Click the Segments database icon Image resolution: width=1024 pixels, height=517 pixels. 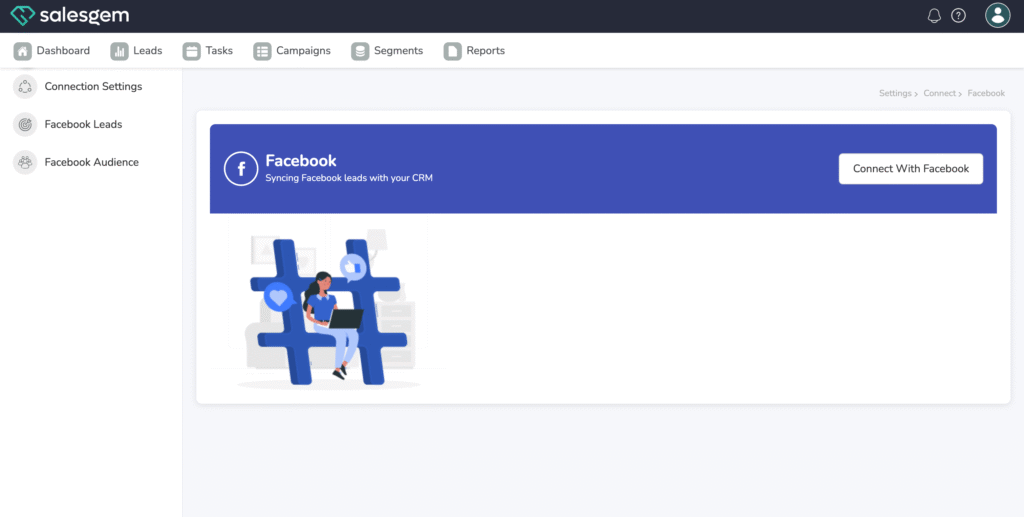360,51
